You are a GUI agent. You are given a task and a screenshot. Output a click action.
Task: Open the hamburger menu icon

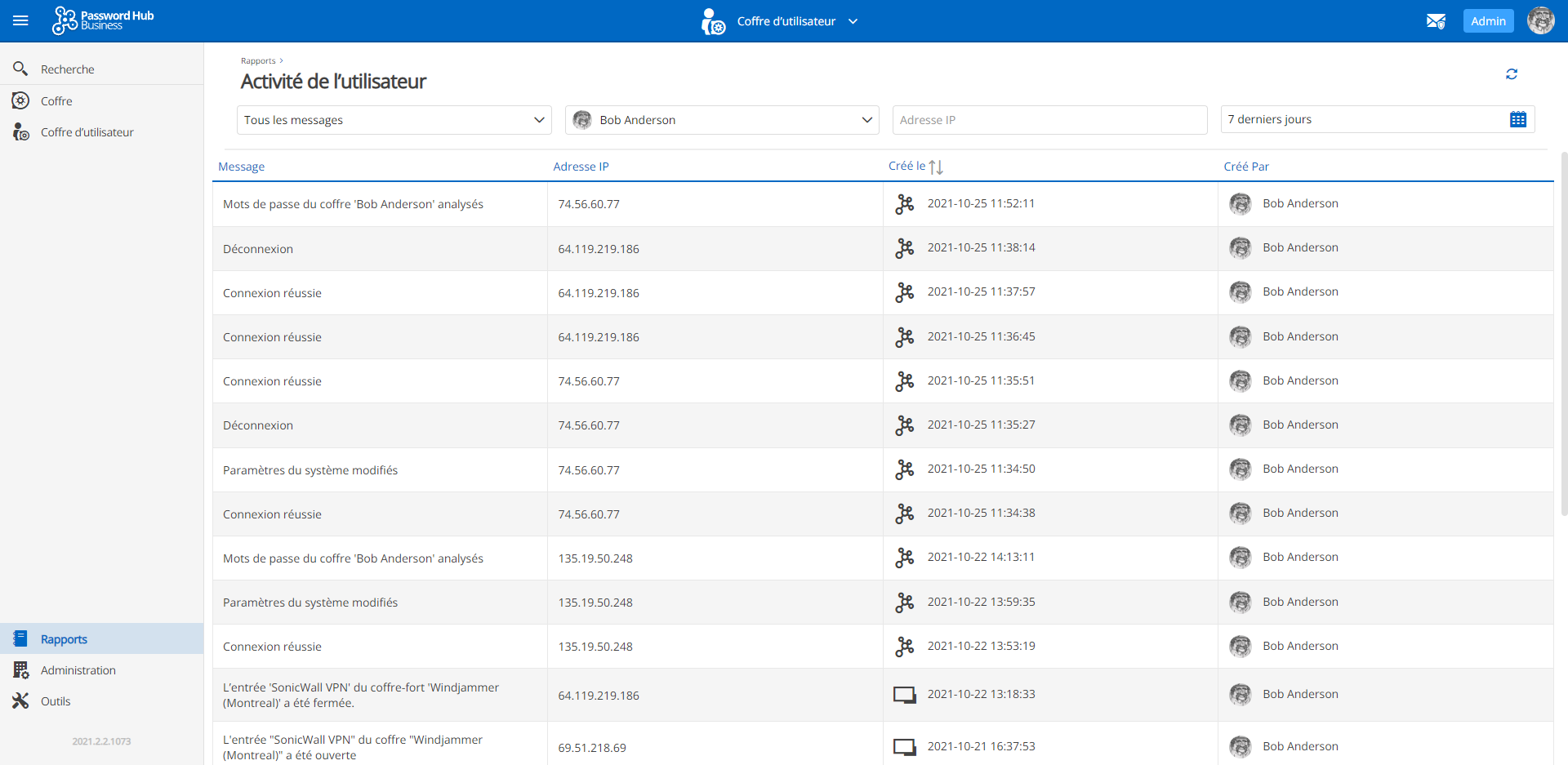20,21
